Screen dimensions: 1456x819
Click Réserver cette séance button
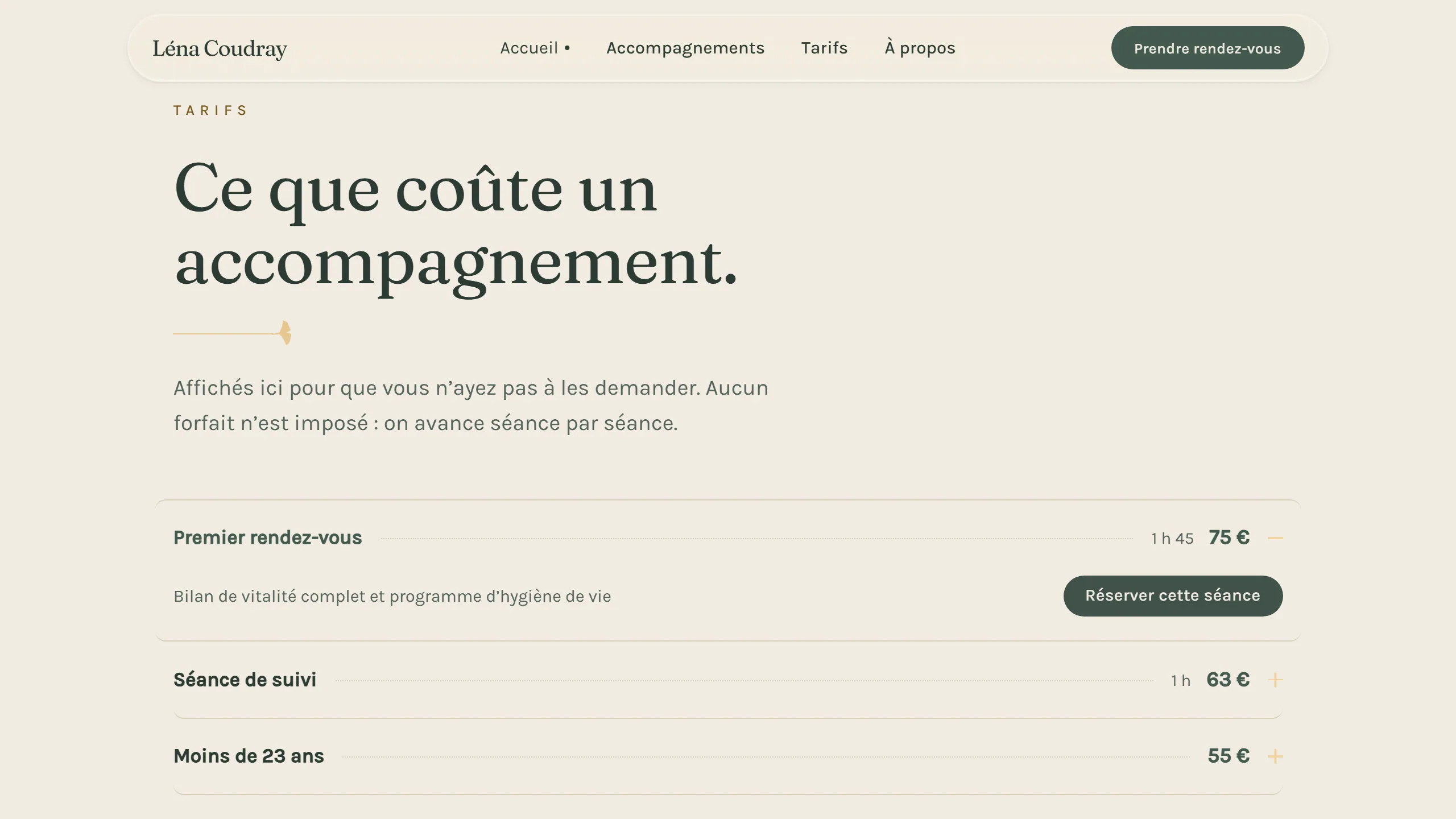[x=1173, y=595]
